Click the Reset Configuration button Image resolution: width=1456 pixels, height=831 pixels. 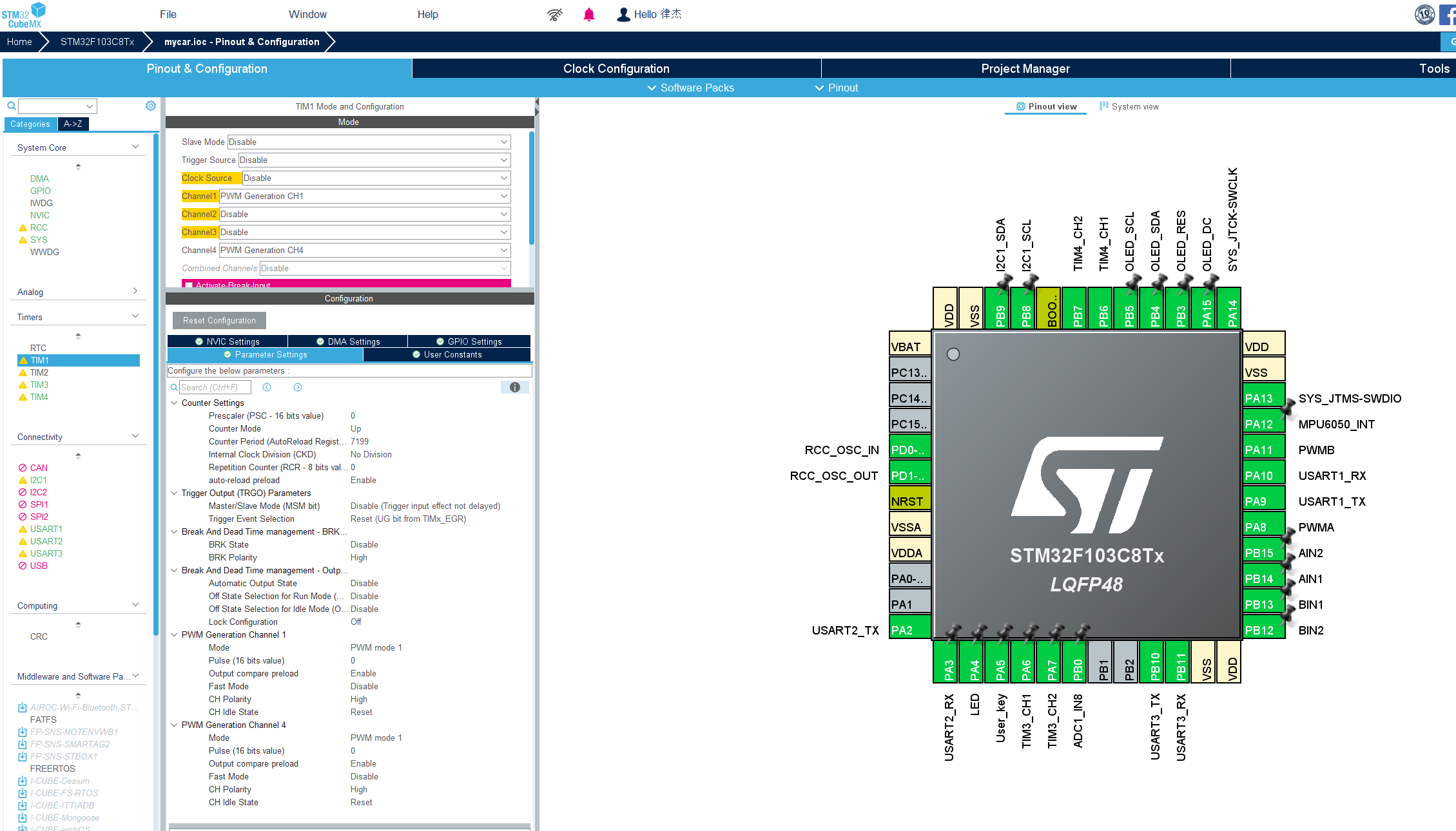click(x=219, y=320)
